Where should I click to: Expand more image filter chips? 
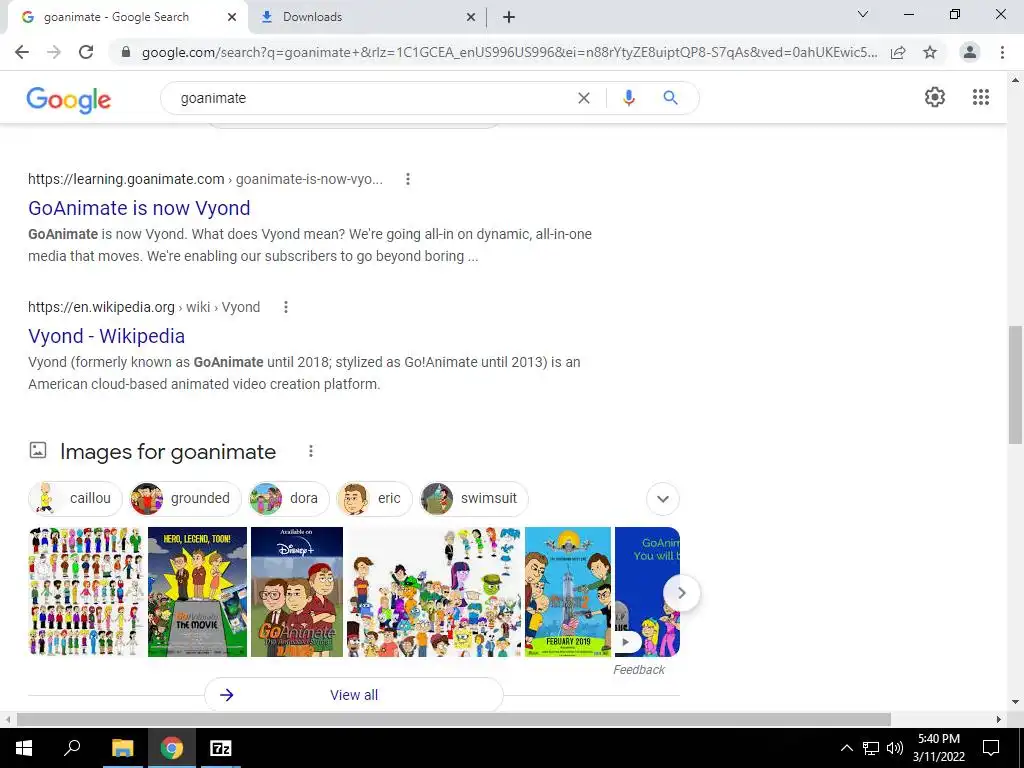(663, 499)
